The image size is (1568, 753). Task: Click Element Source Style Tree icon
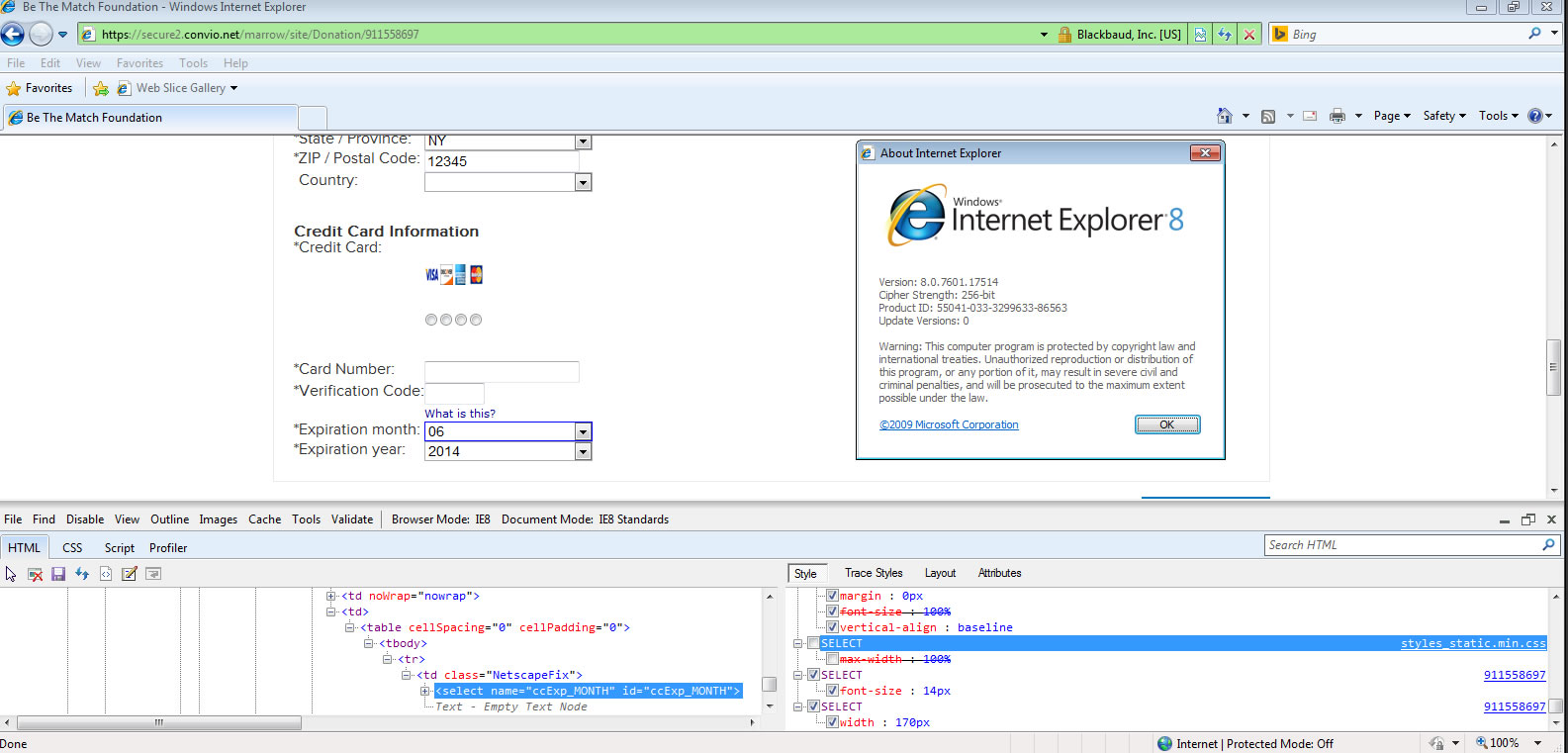(106, 574)
